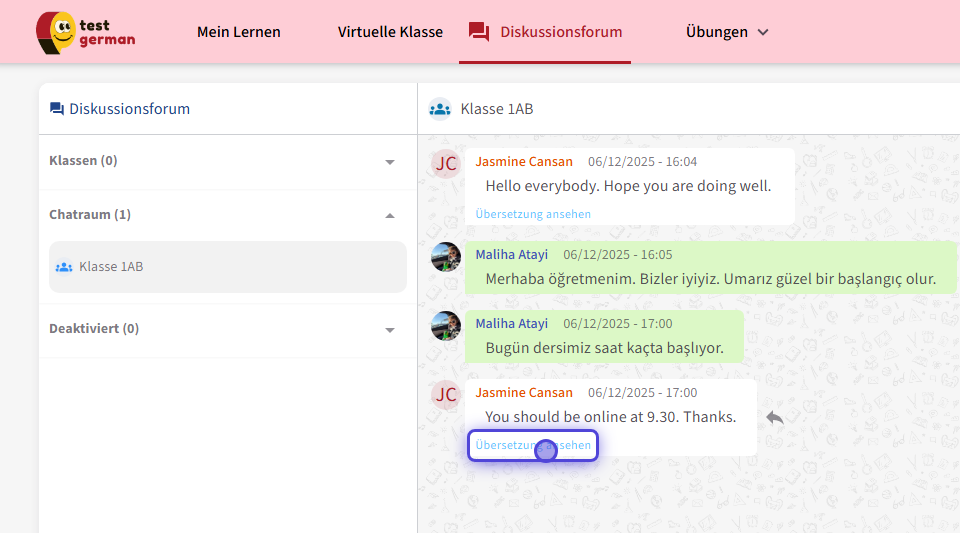The height and width of the screenshot is (533, 960).
Task: Show translation of 'You should be online' message
Action: click(533, 445)
